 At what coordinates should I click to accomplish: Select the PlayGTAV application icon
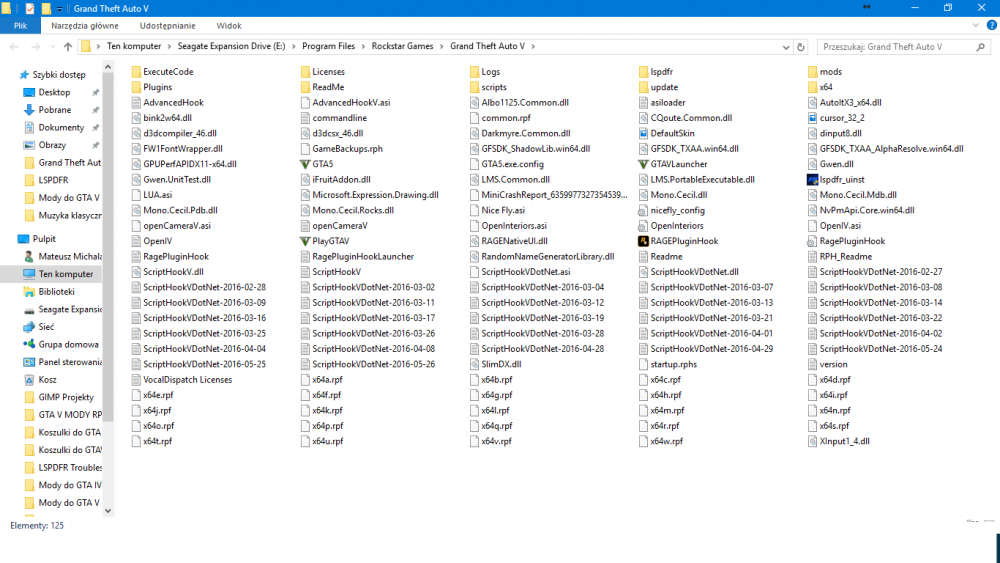pyautogui.click(x=305, y=241)
